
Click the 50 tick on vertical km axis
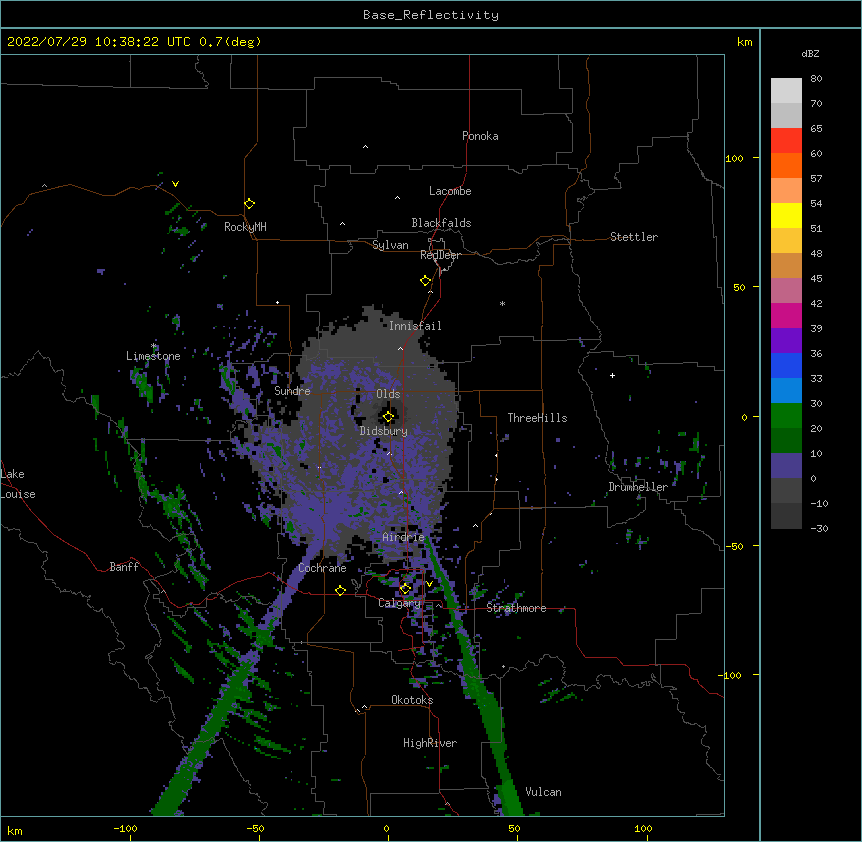pyautogui.click(x=739, y=287)
